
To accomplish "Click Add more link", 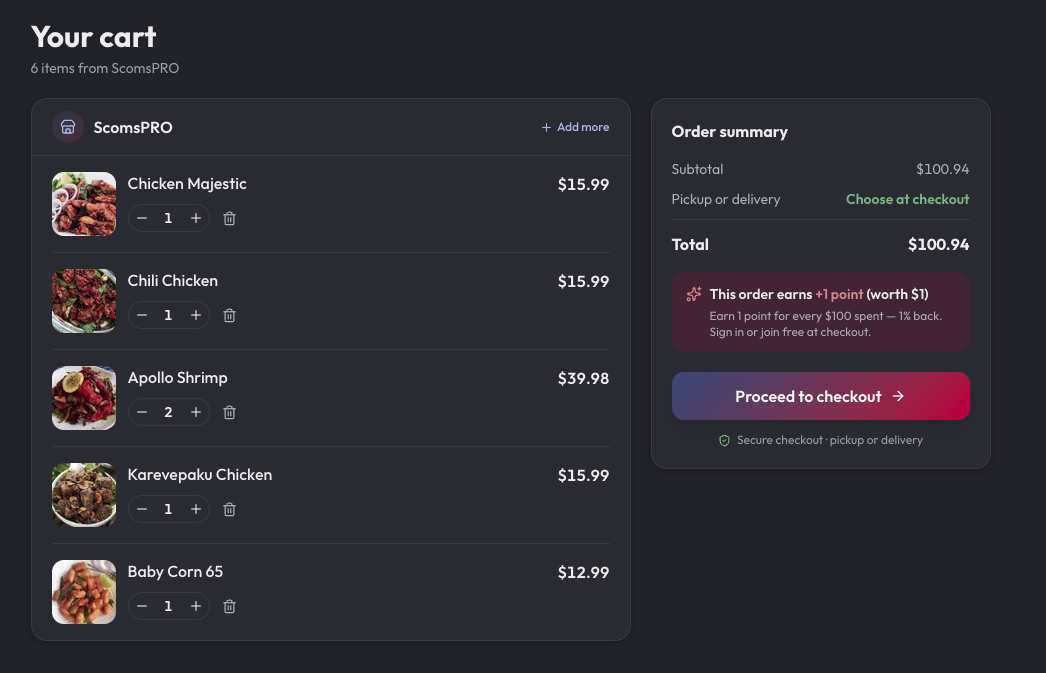I will tap(575, 127).
